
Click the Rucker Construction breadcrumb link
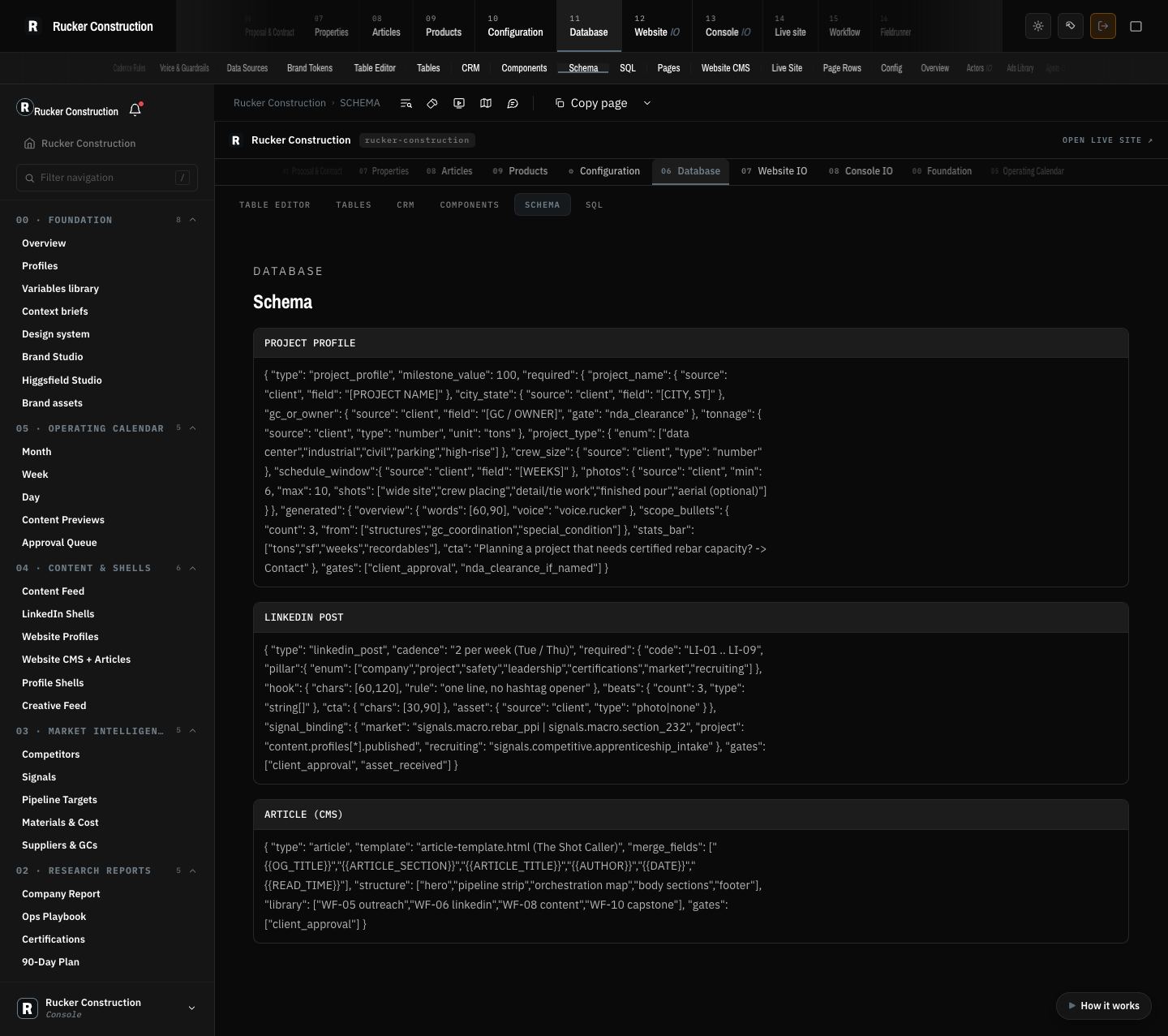[x=280, y=103]
